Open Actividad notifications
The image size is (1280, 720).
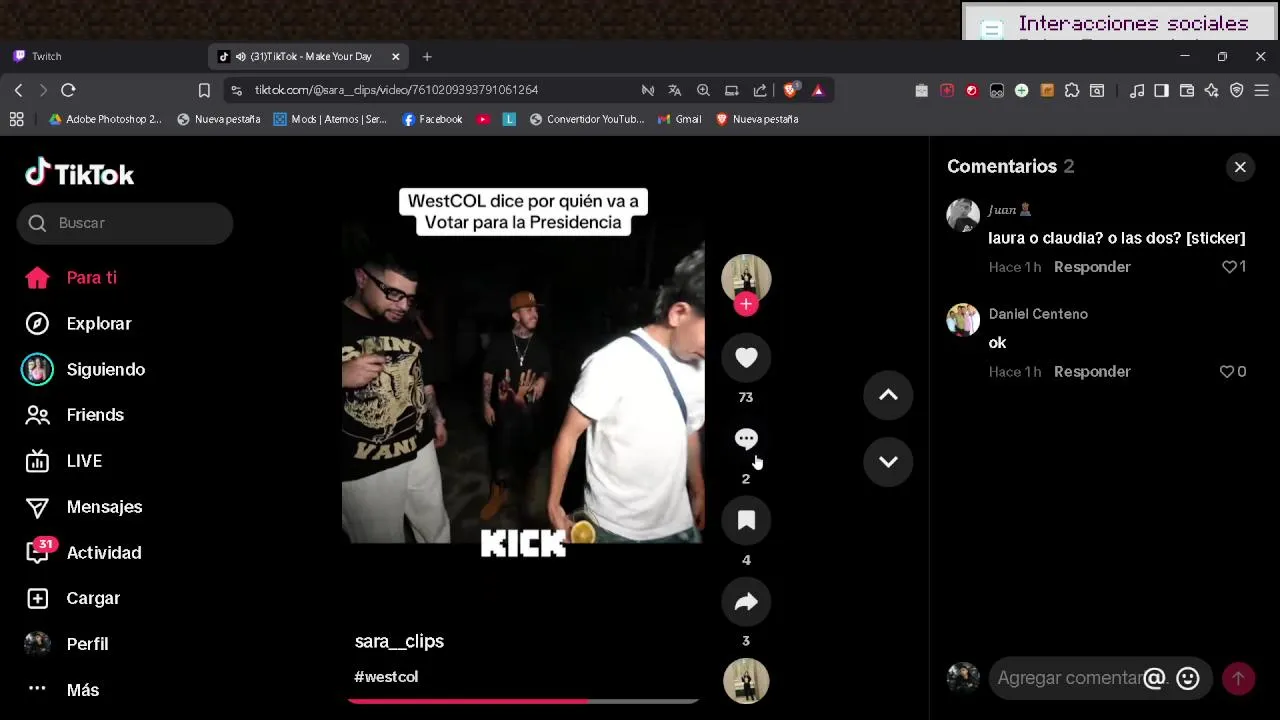pyautogui.click(x=83, y=553)
